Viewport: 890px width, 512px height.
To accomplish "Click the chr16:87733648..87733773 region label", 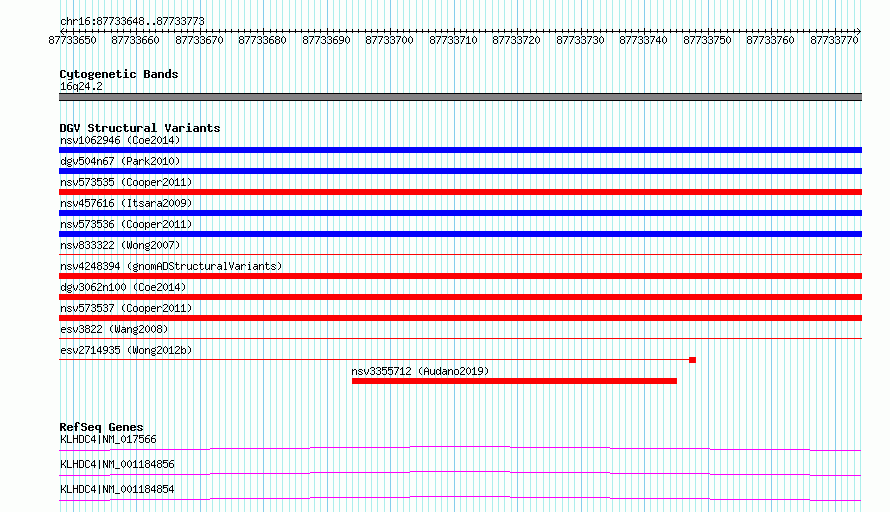I will (132, 22).
